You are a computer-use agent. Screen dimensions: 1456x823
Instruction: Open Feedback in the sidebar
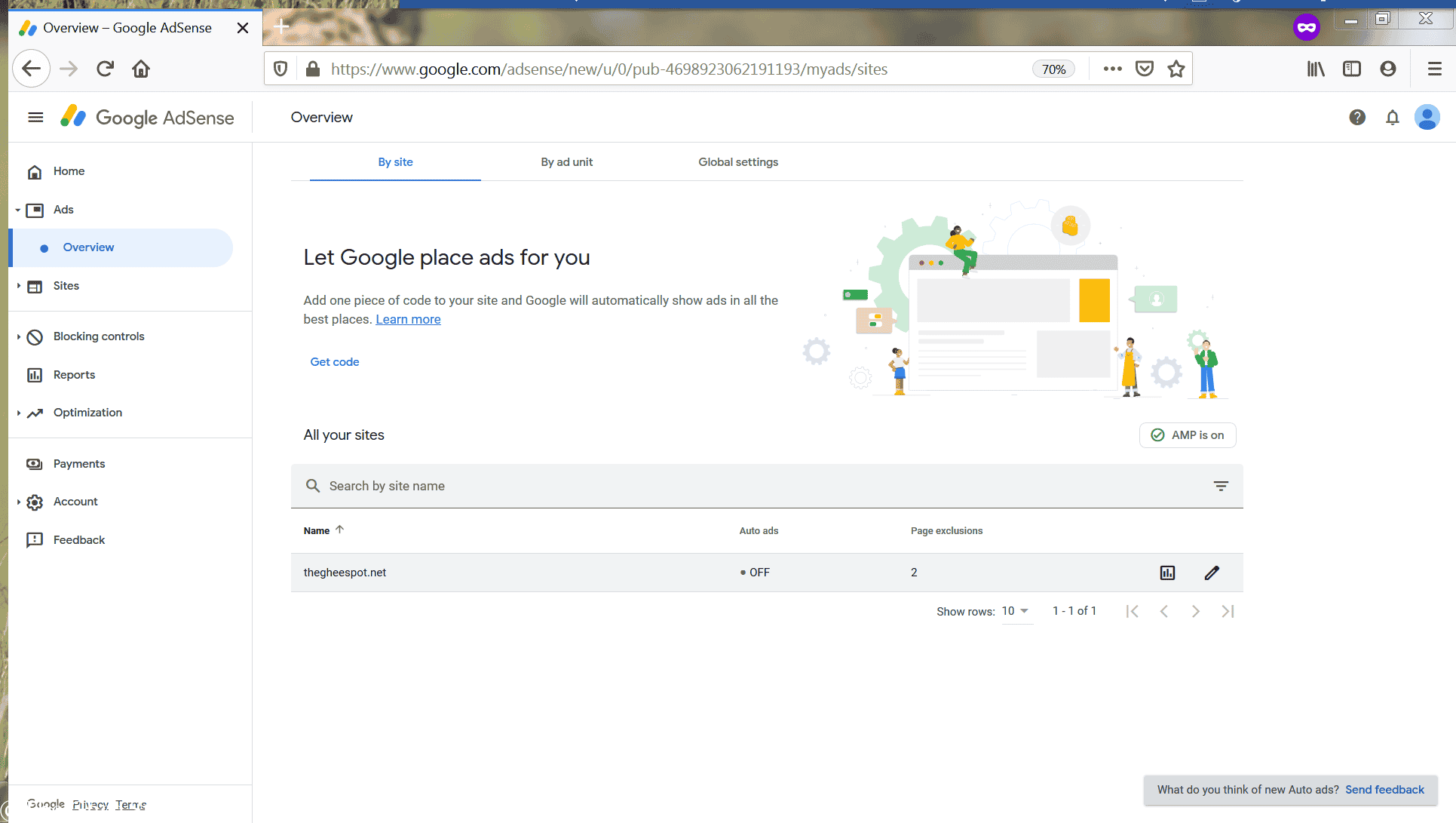tap(78, 540)
